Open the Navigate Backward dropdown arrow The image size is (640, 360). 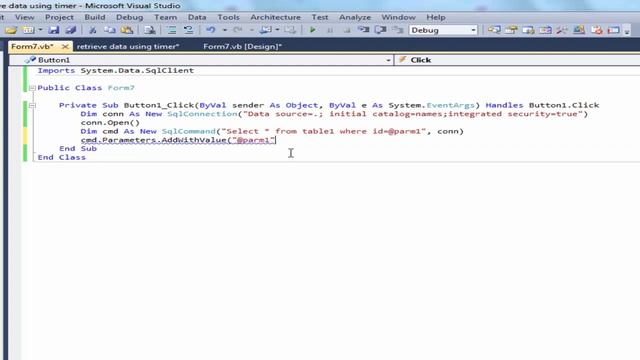tap(277, 30)
